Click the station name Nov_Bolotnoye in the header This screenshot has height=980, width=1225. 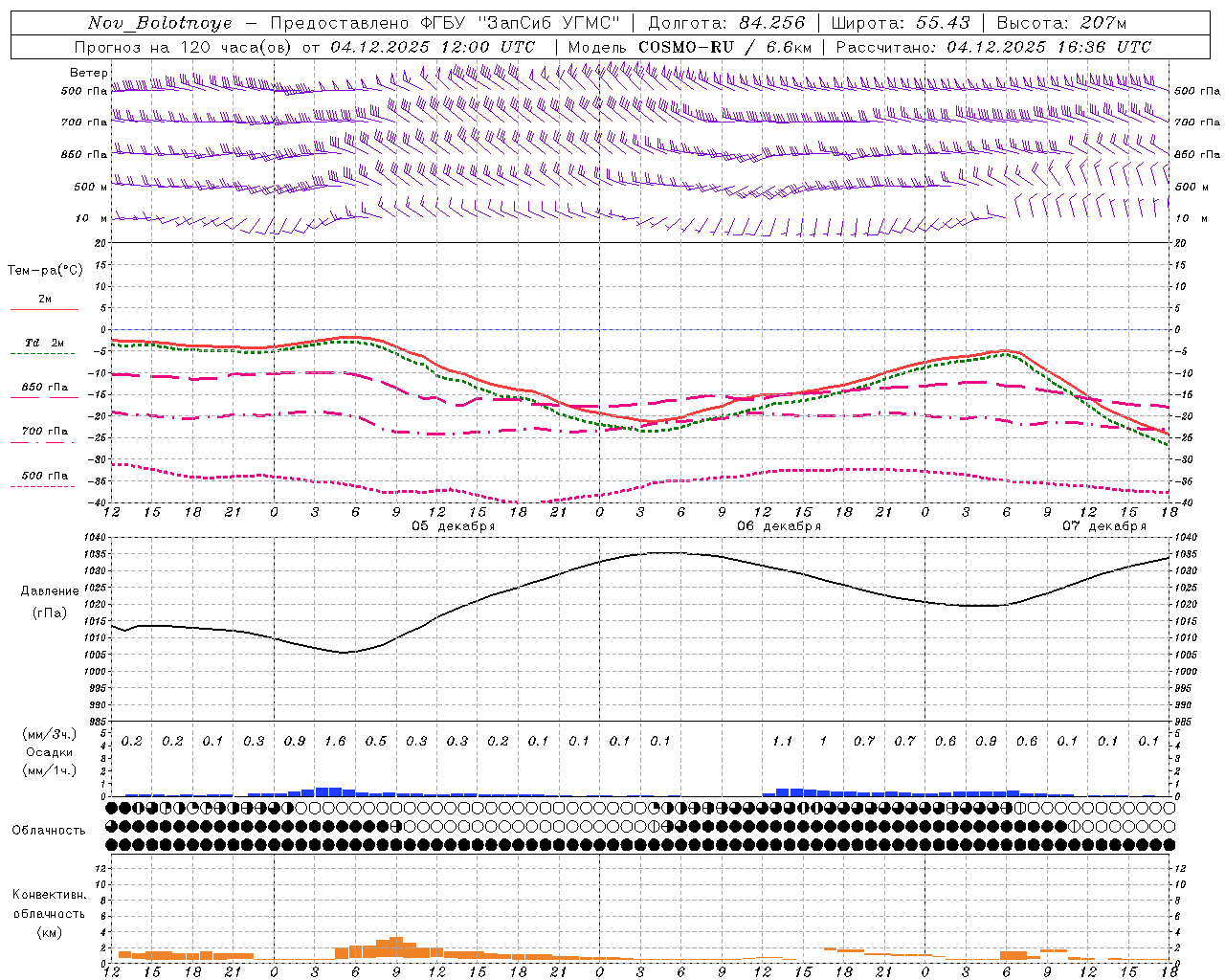[x=160, y=23]
